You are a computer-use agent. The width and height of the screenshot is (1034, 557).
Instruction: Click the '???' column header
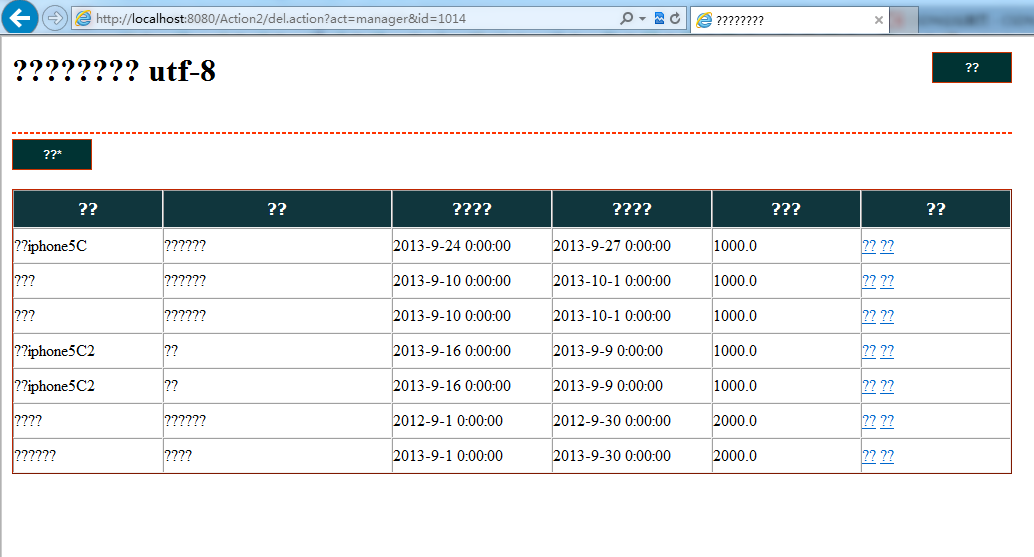pyautogui.click(x=786, y=209)
